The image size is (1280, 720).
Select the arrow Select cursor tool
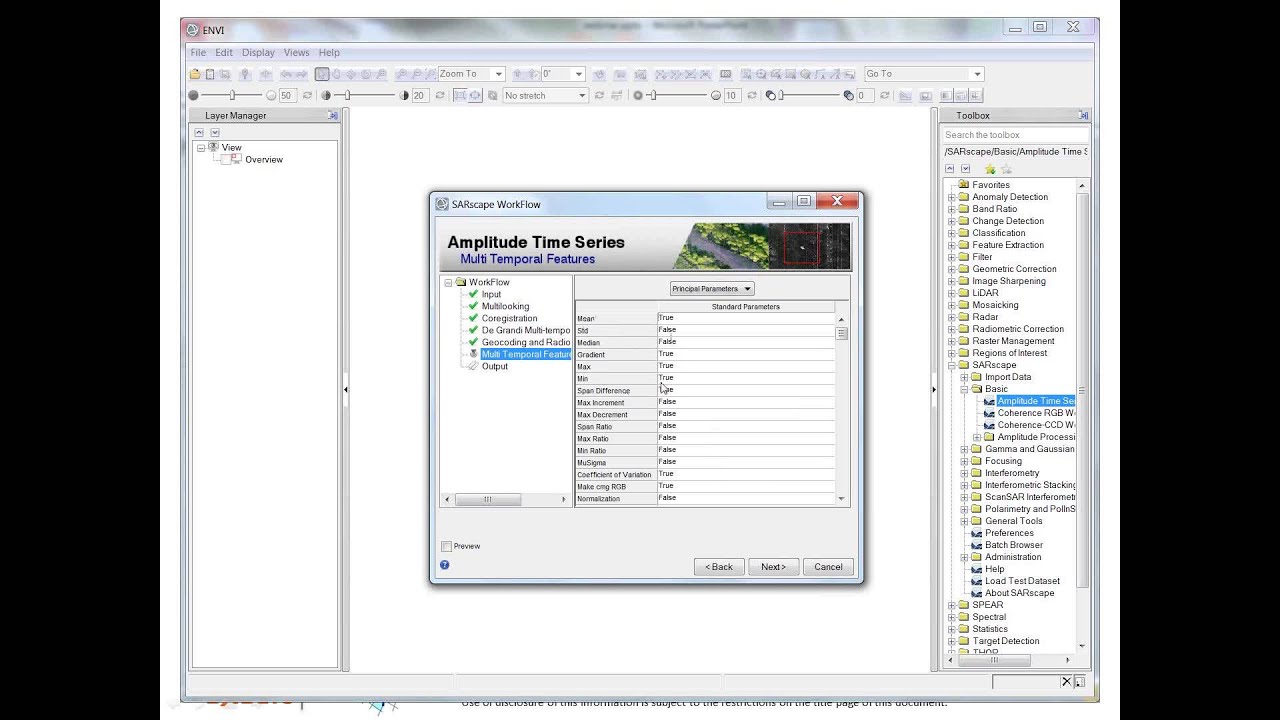tap(322, 74)
